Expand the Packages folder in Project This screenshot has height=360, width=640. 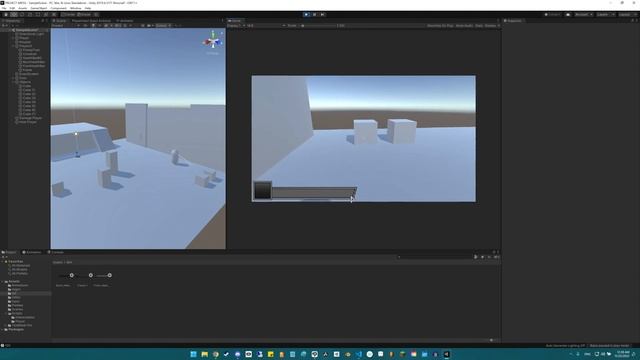click(x=3, y=329)
